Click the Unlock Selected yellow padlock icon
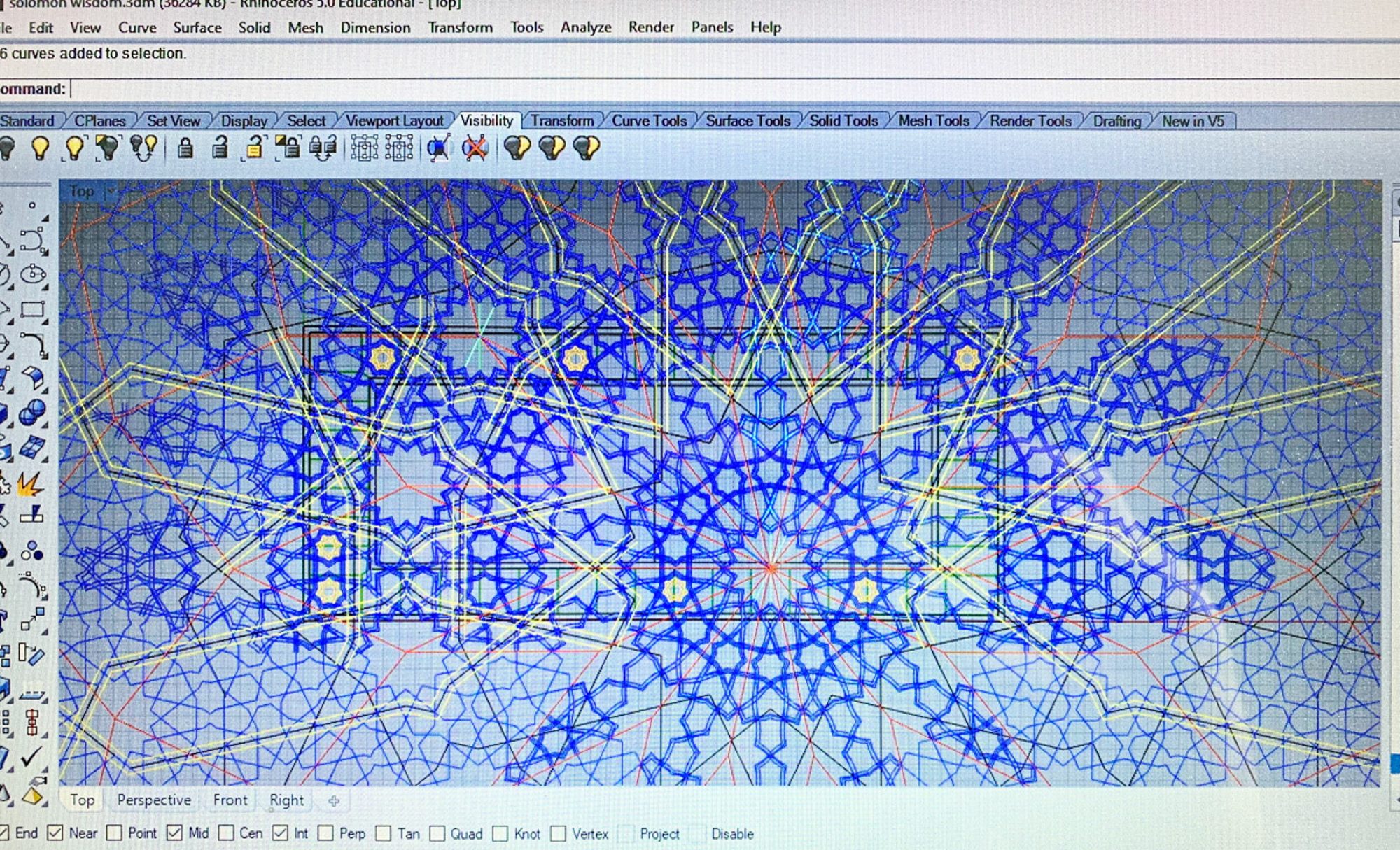The image size is (1400, 850). [x=253, y=148]
